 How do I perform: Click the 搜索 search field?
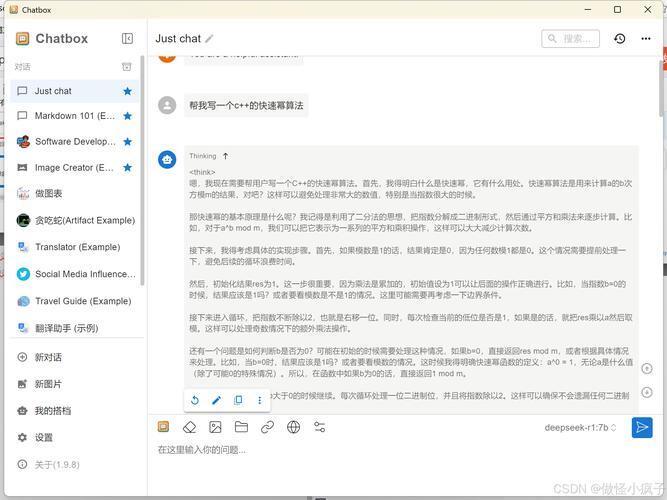coord(570,39)
